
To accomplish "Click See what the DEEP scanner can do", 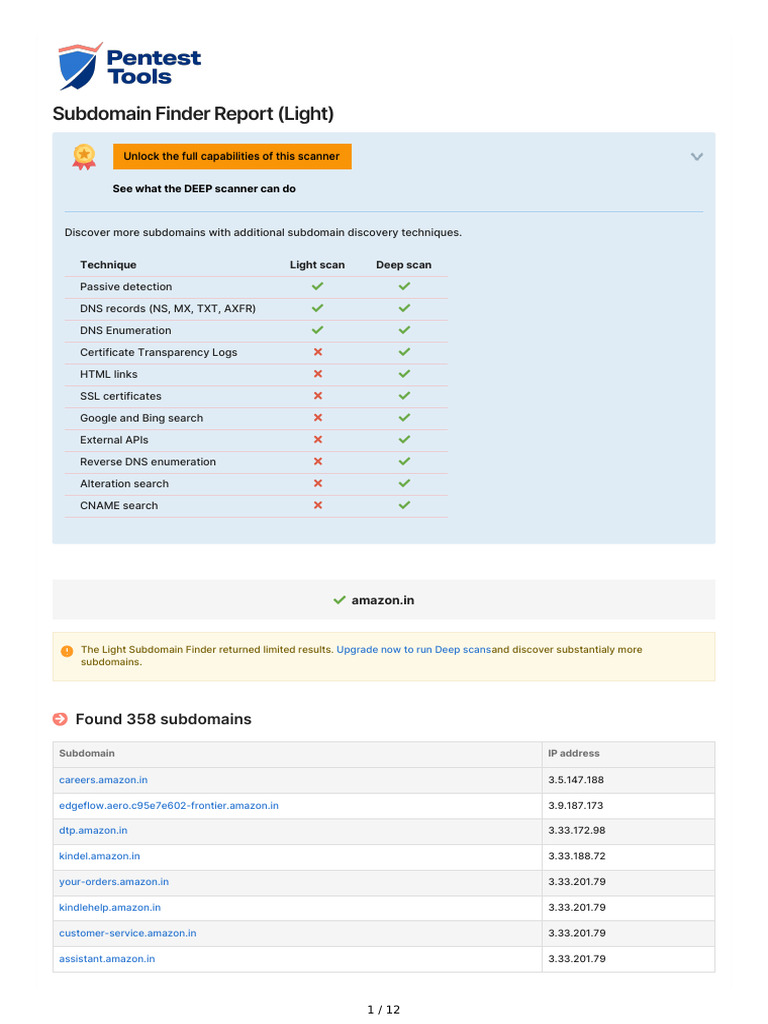I will pos(204,189).
